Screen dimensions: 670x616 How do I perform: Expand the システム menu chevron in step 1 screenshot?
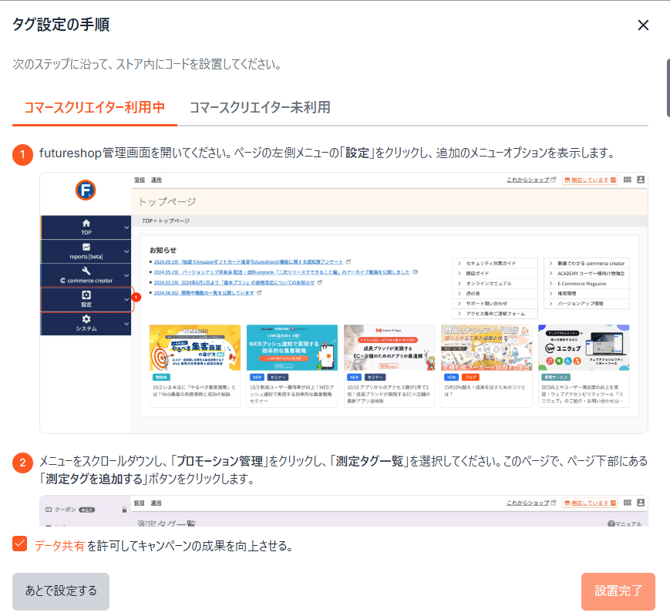tap(126, 324)
